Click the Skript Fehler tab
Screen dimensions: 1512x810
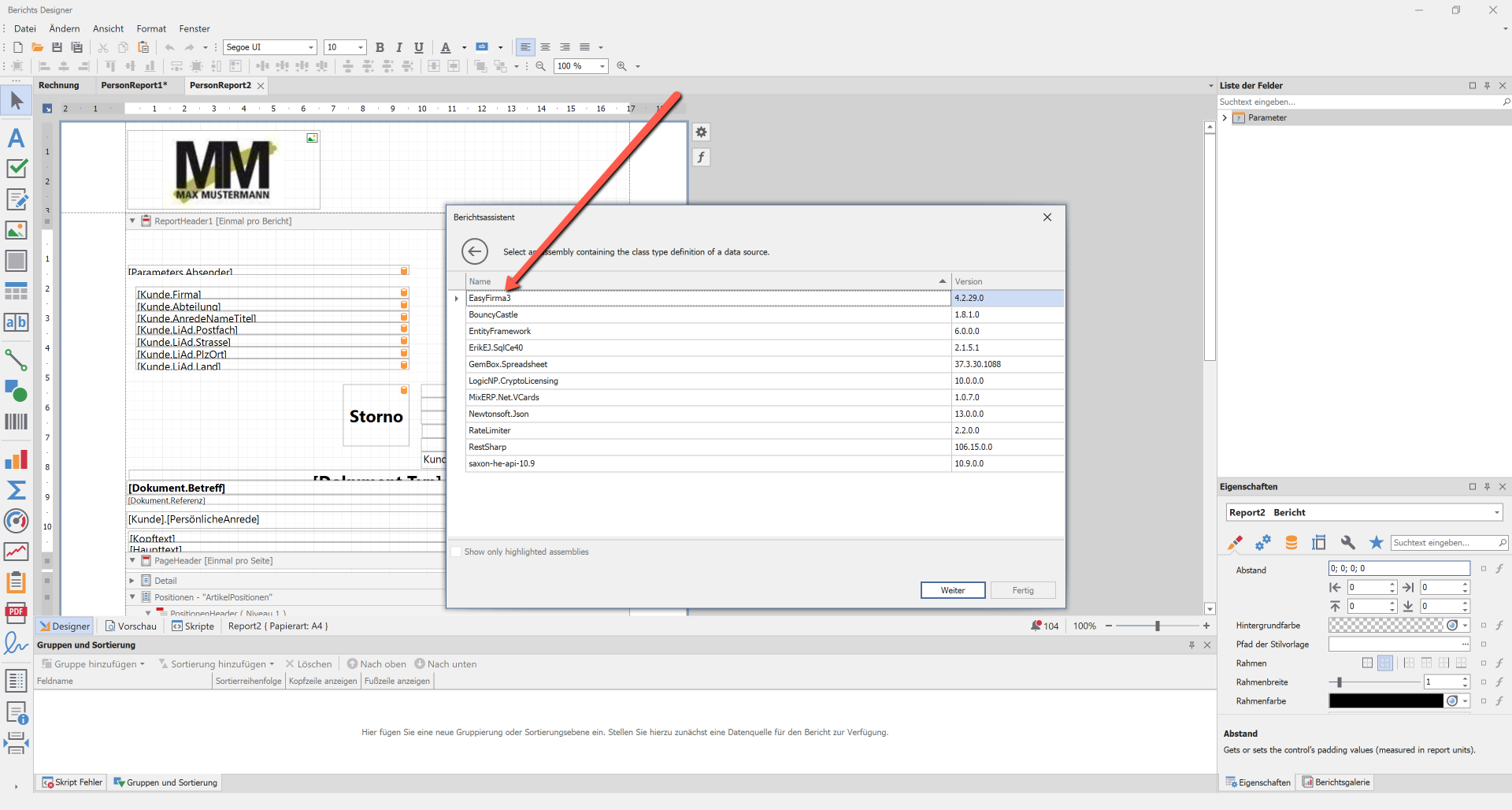[72, 782]
